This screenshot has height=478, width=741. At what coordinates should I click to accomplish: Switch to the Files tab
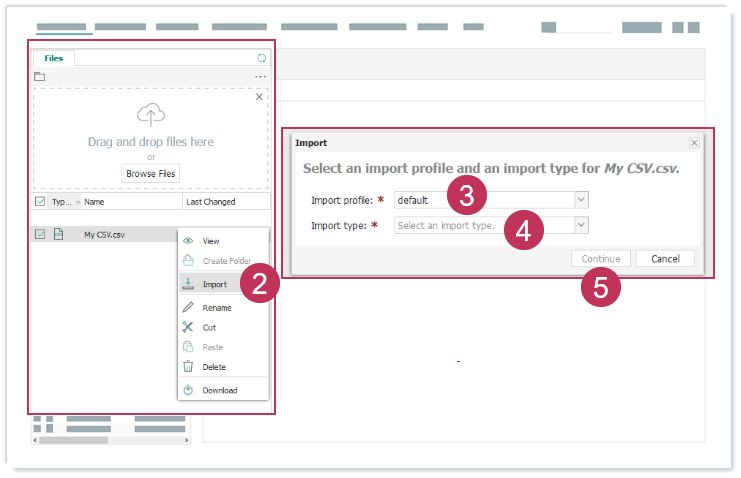point(53,58)
